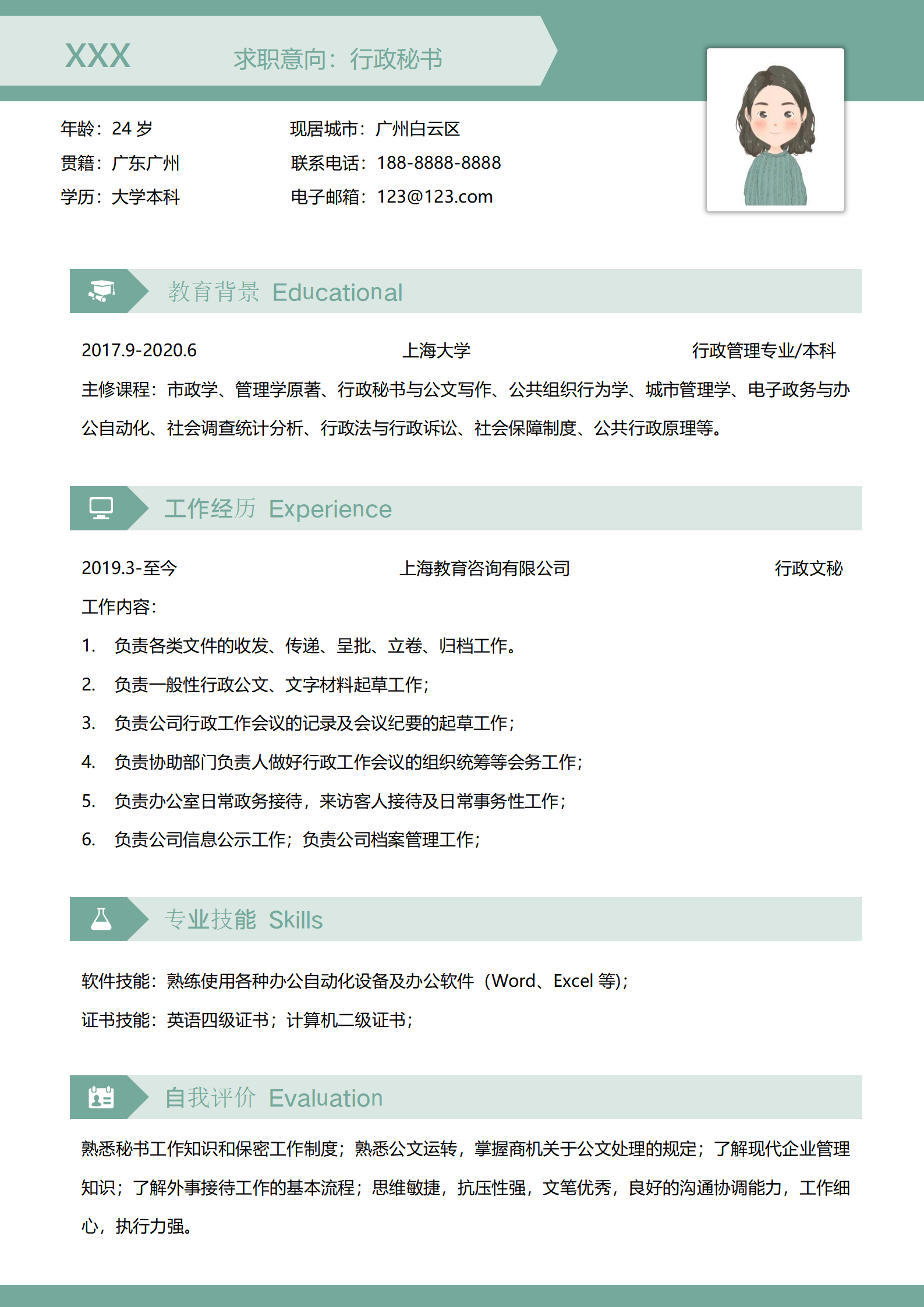
Task: Click the 主修课程 first line of courses
Action: coord(466,389)
